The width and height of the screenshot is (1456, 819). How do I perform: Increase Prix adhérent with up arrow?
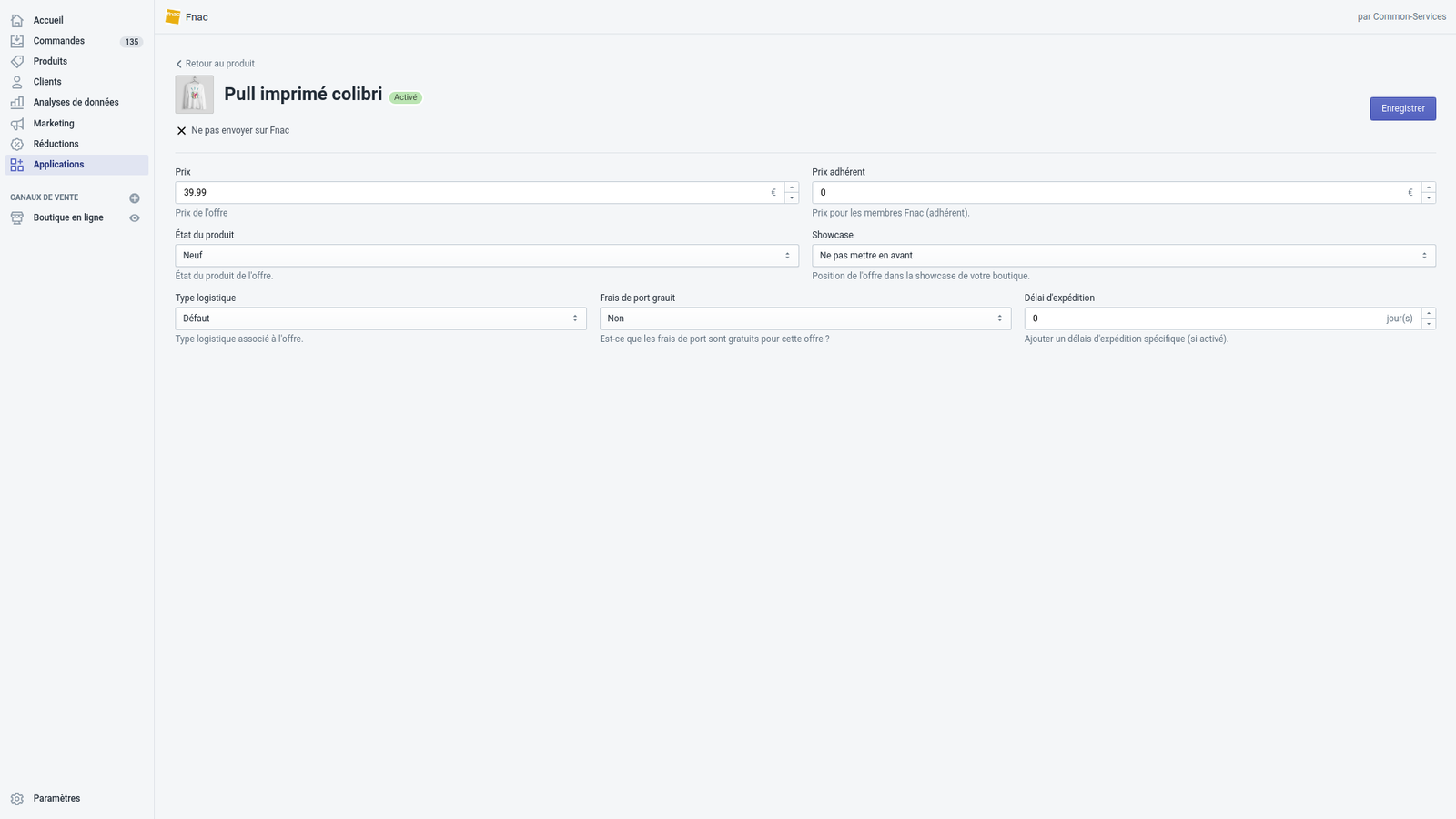click(1429, 187)
